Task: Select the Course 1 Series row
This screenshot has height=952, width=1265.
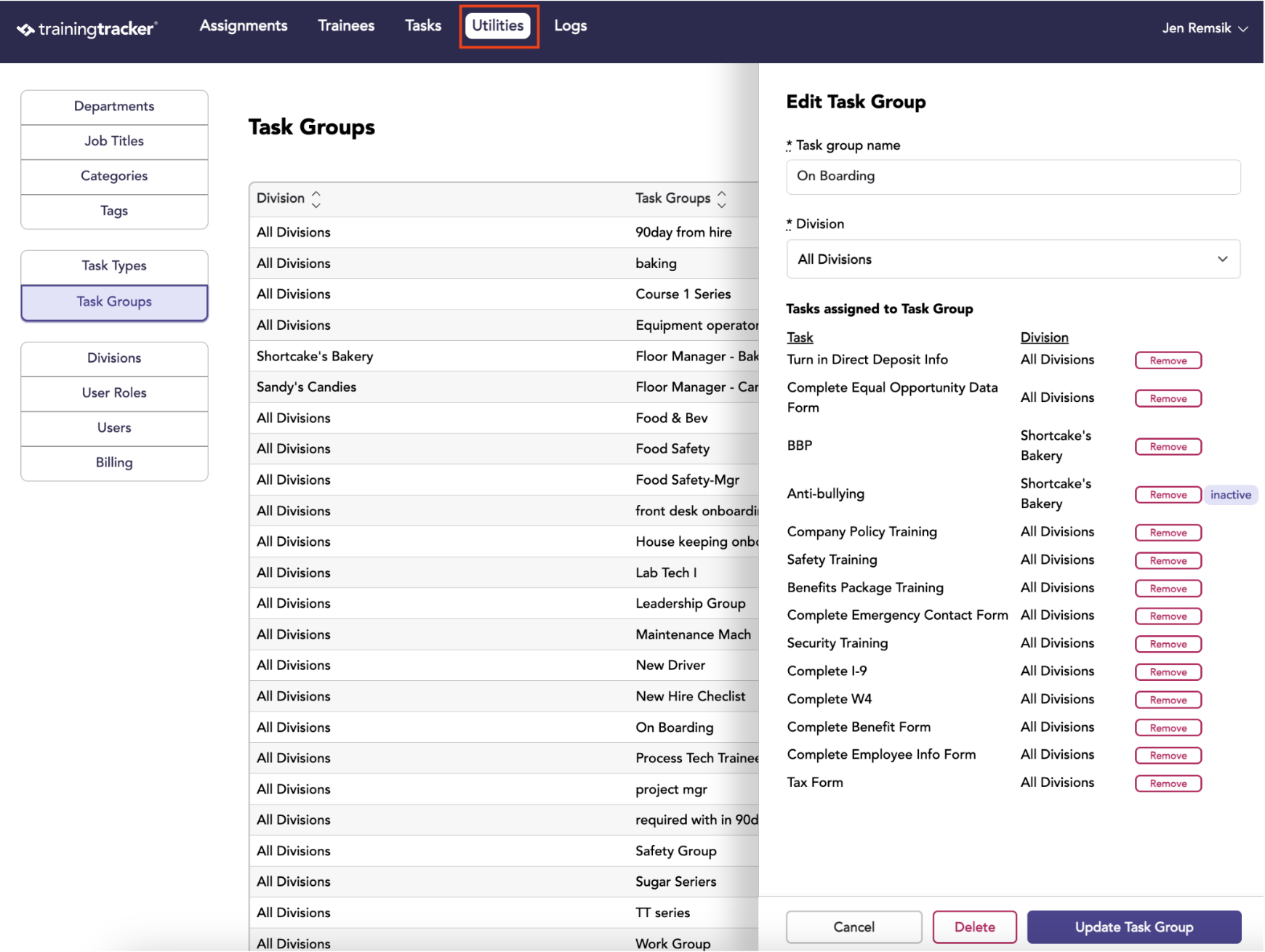Action: (504, 294)
